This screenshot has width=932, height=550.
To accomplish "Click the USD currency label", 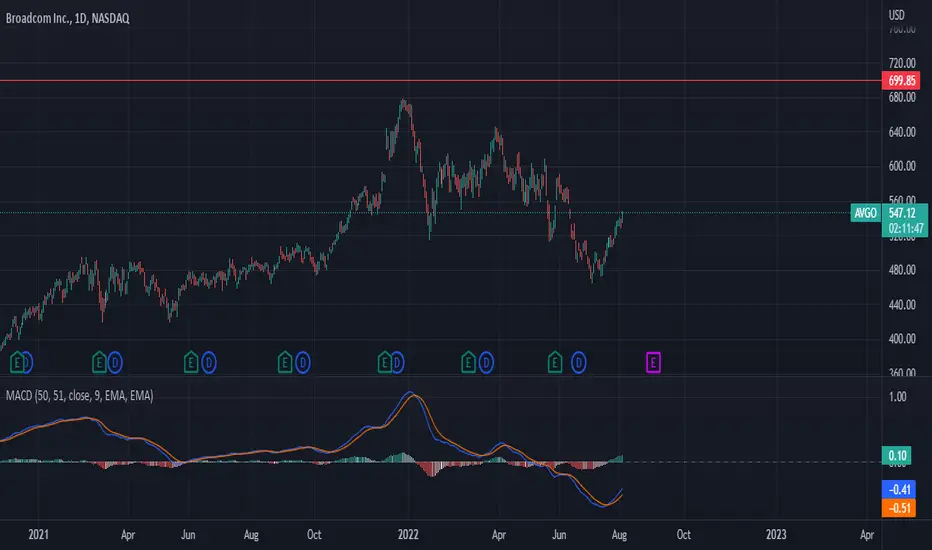I will coord(896,15).
